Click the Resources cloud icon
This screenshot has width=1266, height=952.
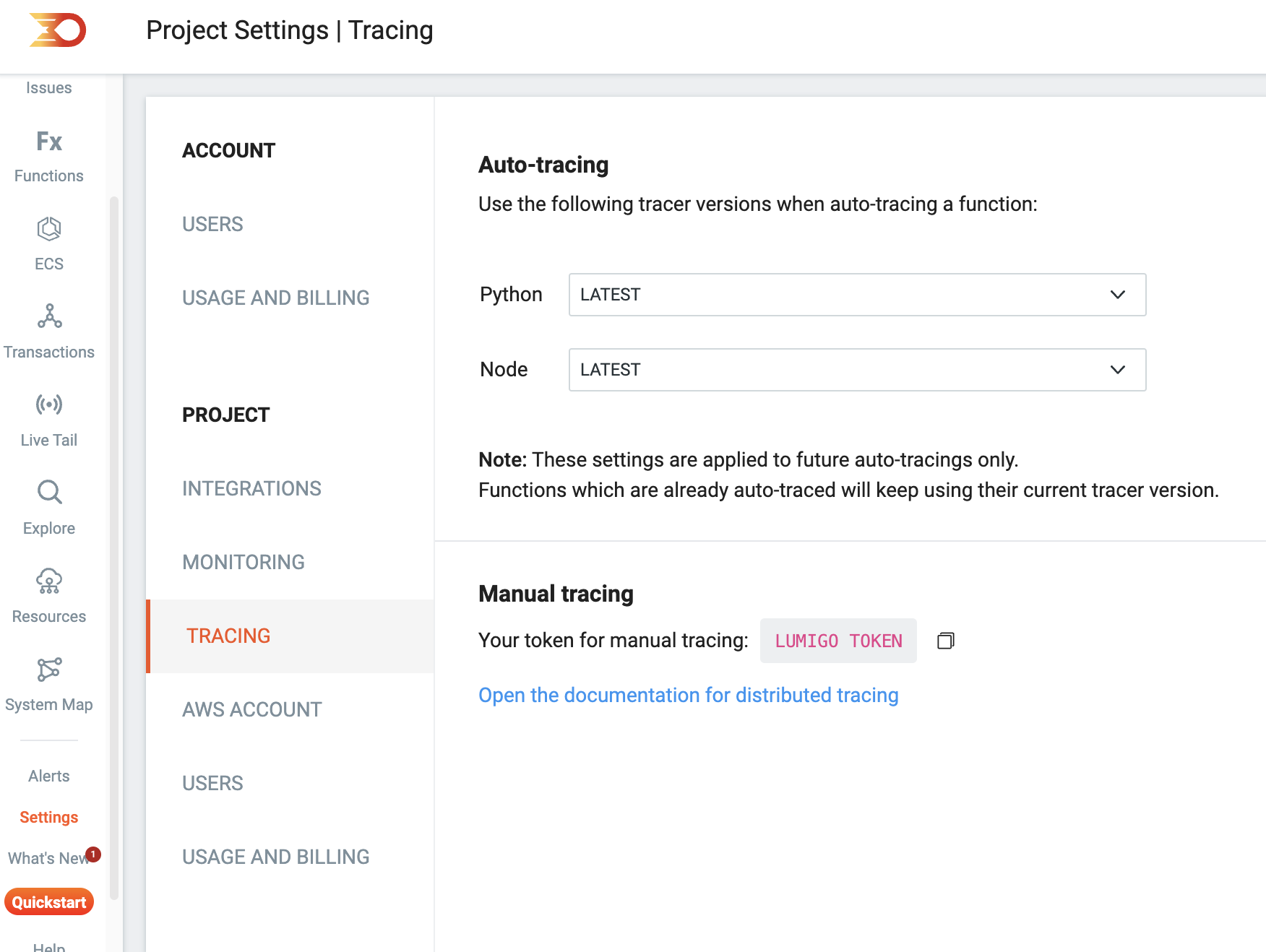pyautogui.click(x=48, y=581)
